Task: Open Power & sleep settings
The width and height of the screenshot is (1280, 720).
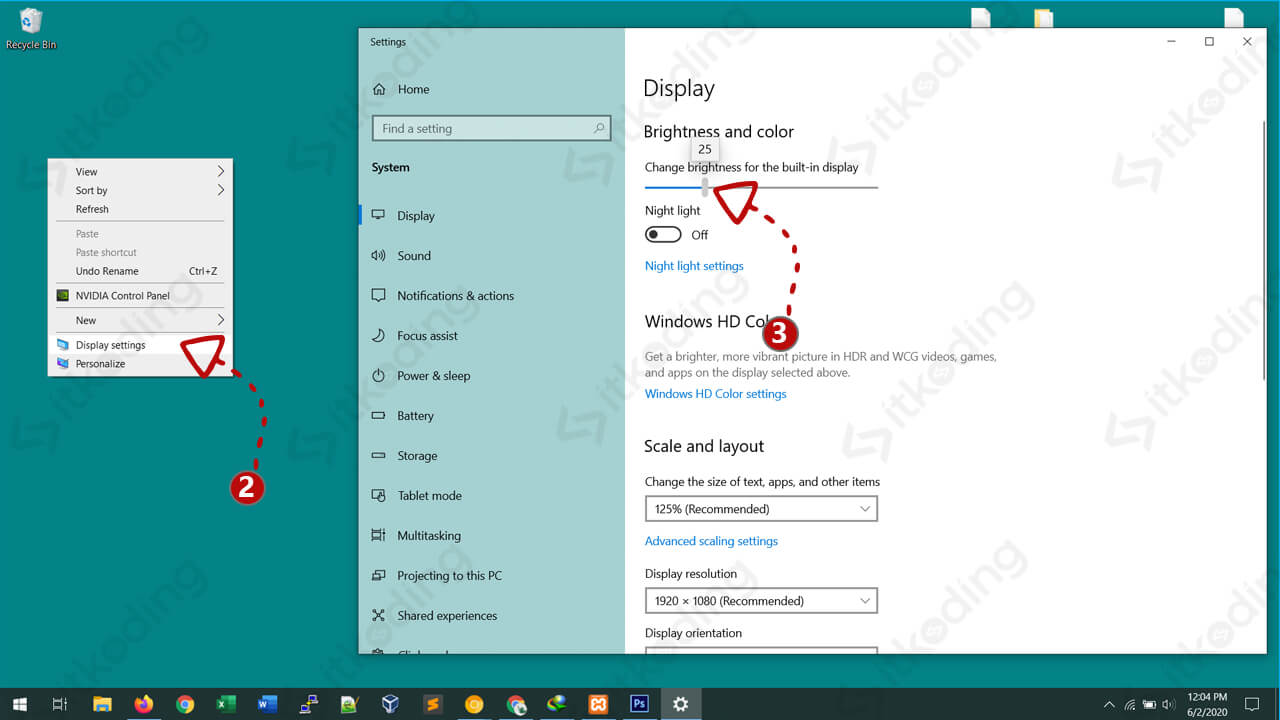Action: (420, 375)
